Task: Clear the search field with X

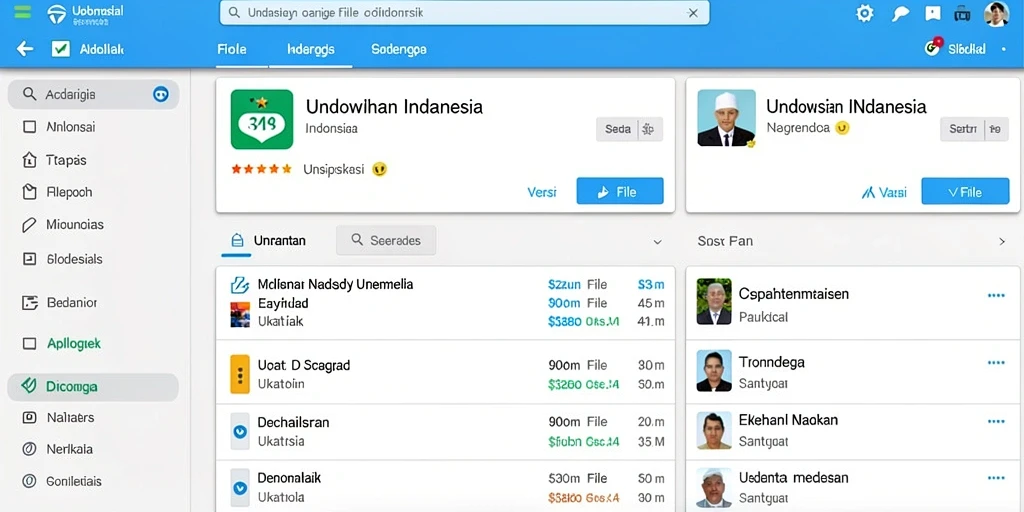Action: coord(693,13)
